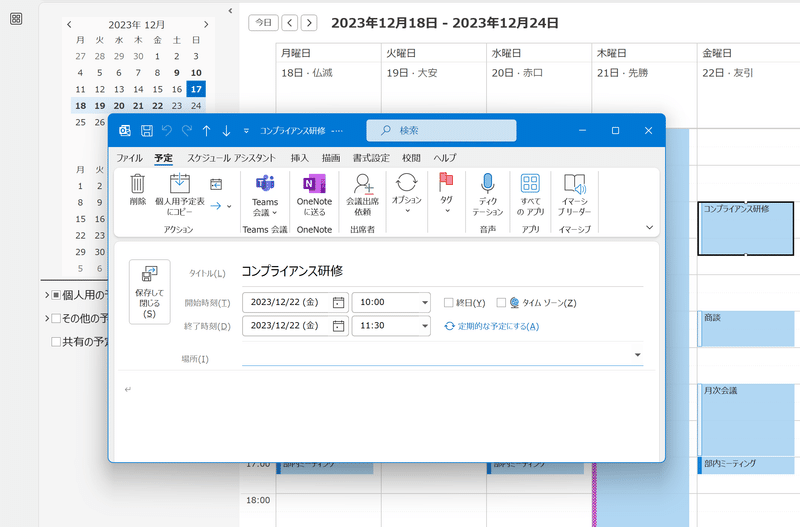Enable the Time zone (タイムゾーン) checkbox
The image size is (800, 527).
[501, 303]
